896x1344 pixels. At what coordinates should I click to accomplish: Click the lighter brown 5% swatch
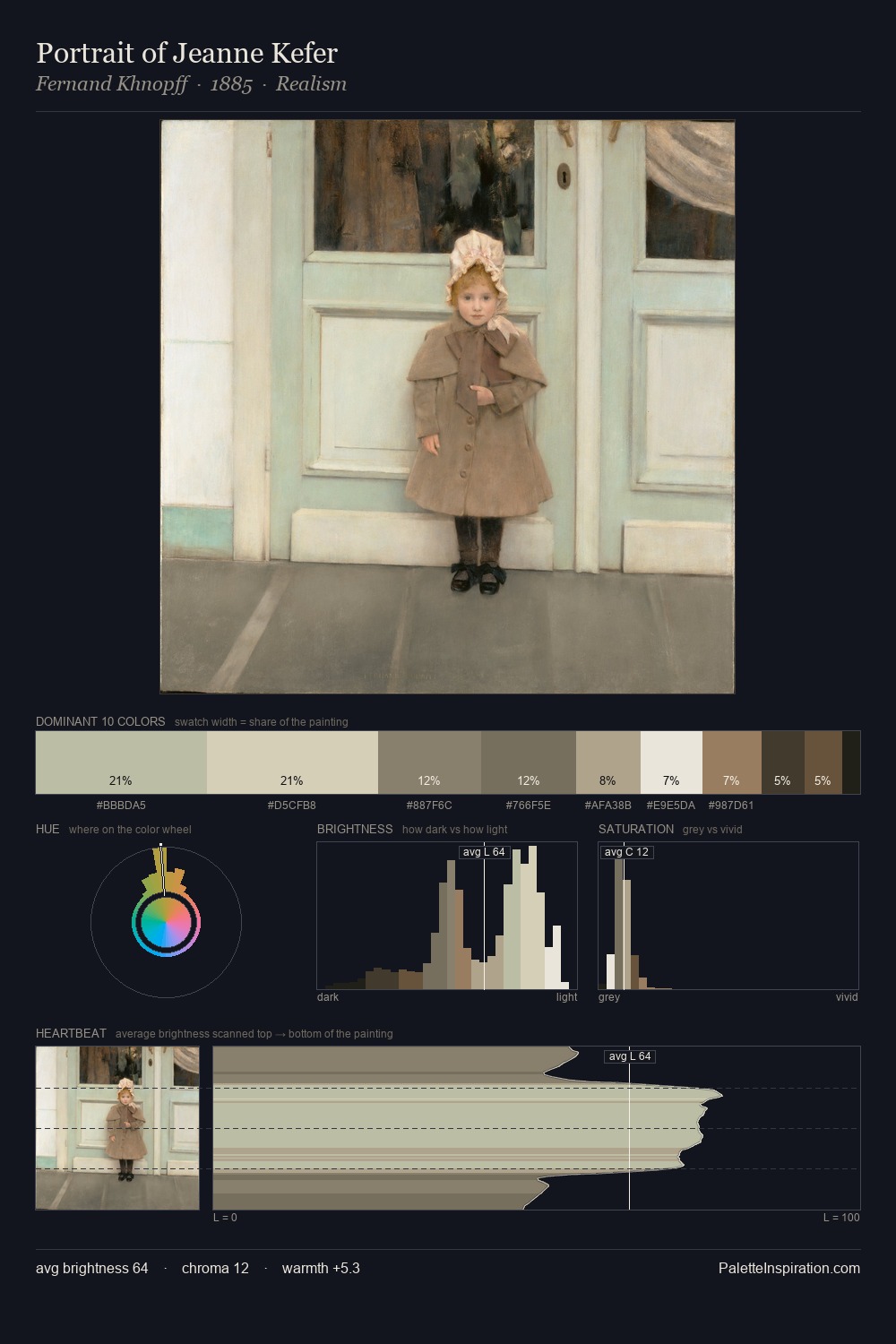click(823, 762)
